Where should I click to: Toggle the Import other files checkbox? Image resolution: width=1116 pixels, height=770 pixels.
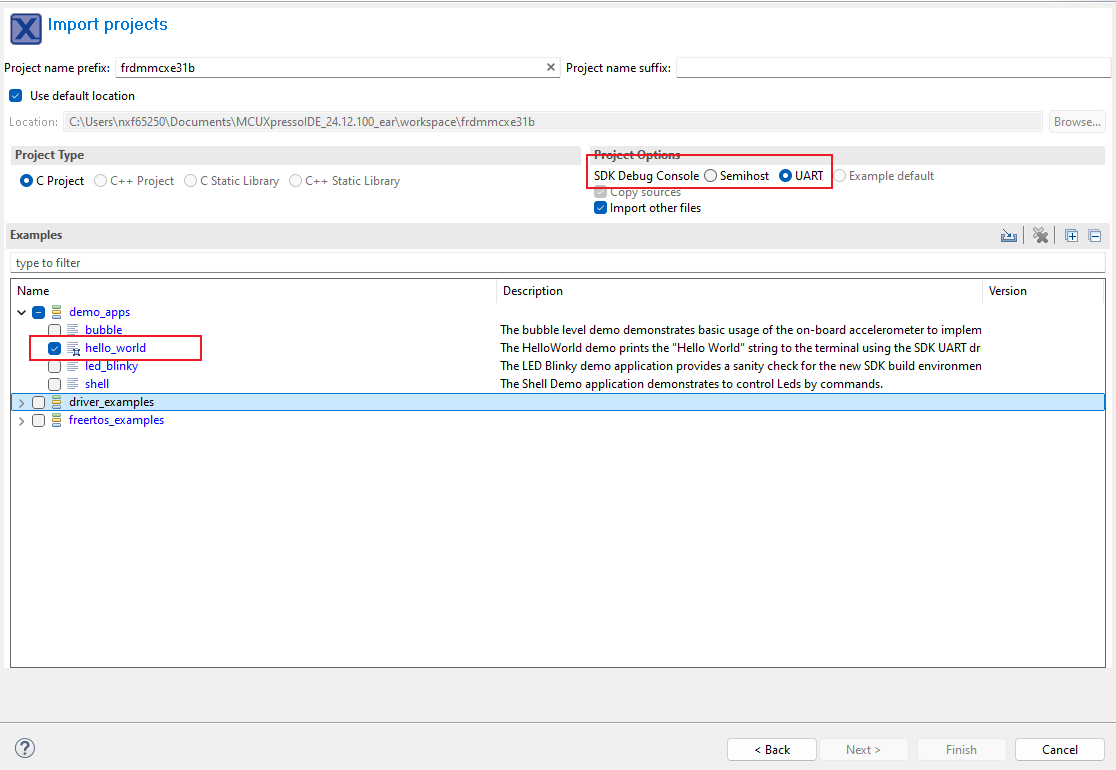(x=600, y=208)
